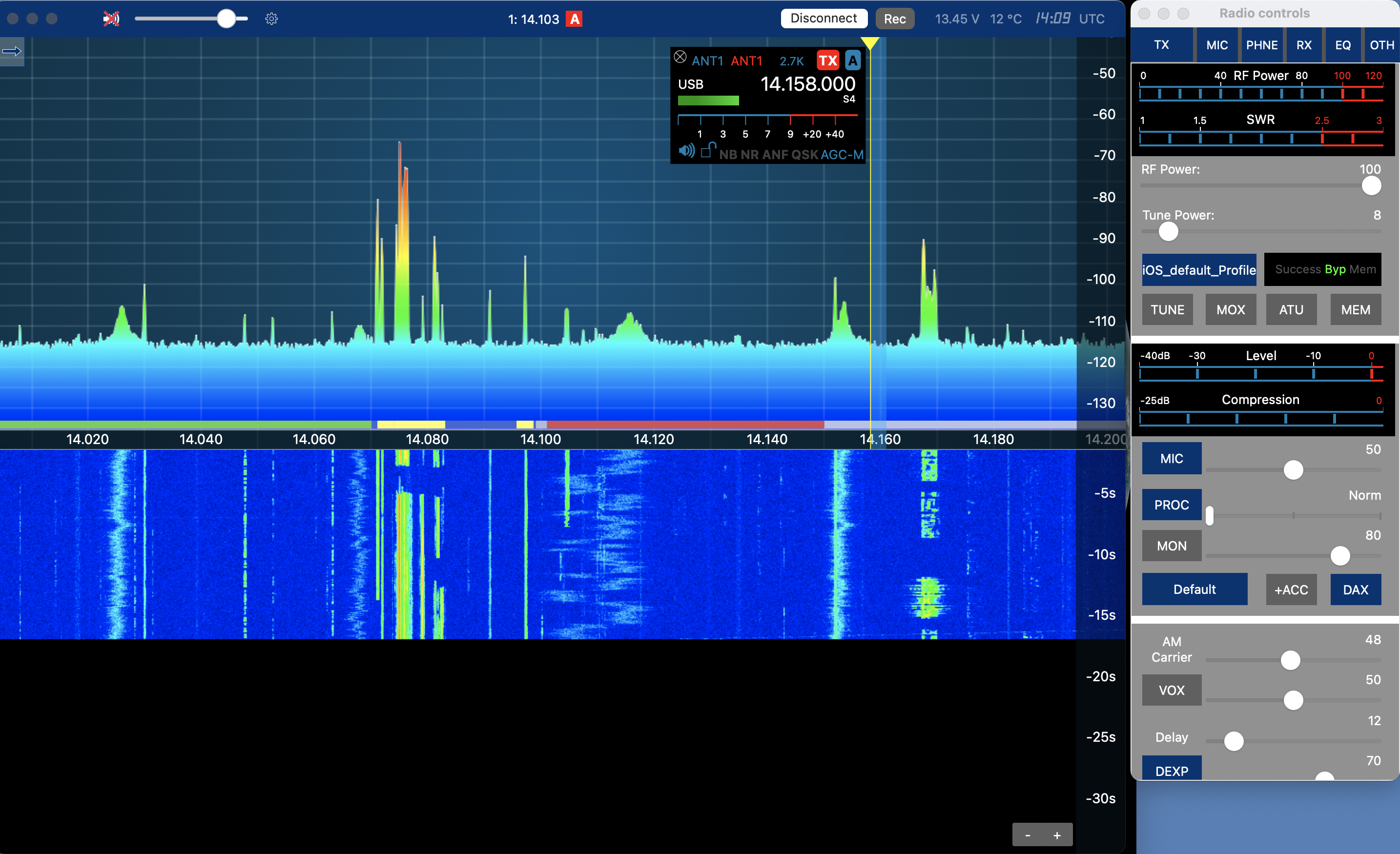The height and width of the screenshot is (854, 1400).
Task: Click the waterfall minus zoom button
Action: click(1027, 835)
